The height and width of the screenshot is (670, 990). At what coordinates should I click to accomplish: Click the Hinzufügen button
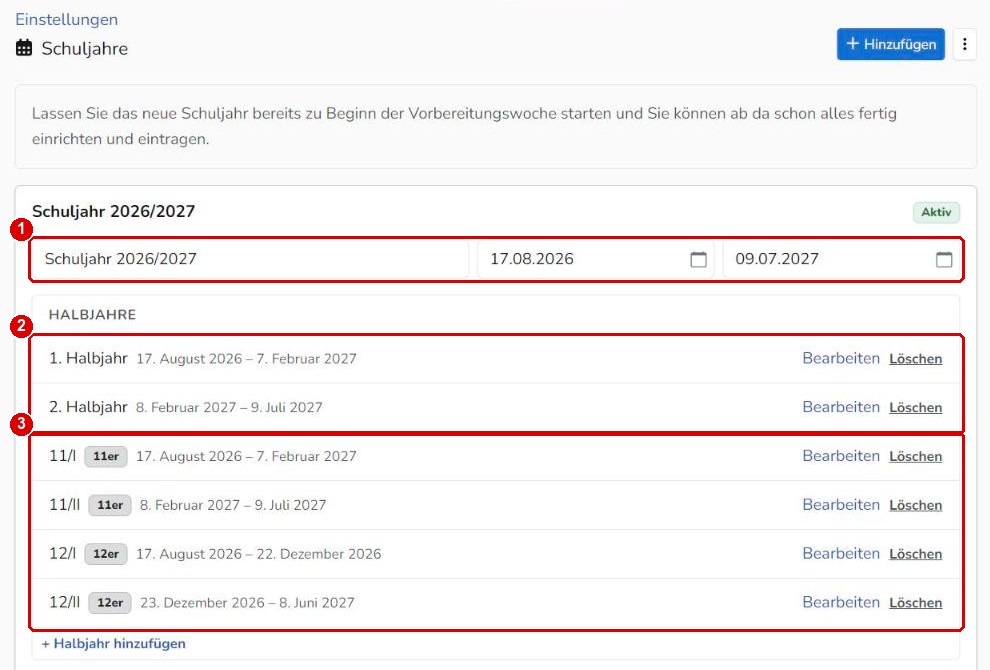(x=890, y=44)
